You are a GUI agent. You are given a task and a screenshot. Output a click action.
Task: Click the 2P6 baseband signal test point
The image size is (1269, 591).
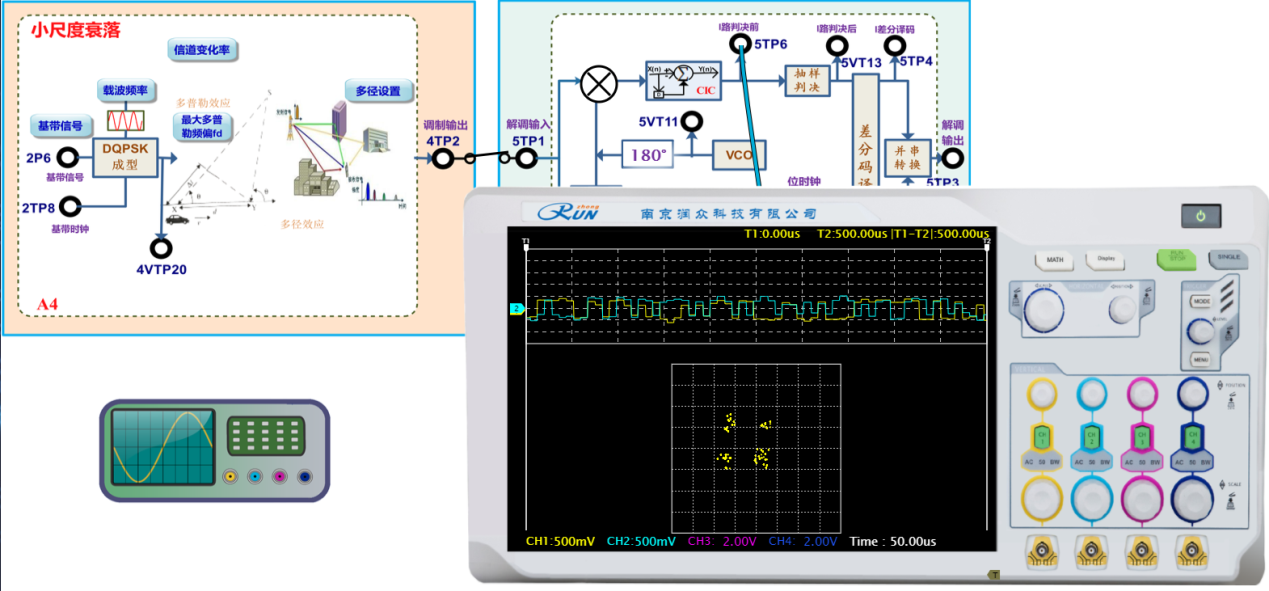[68, 157]
